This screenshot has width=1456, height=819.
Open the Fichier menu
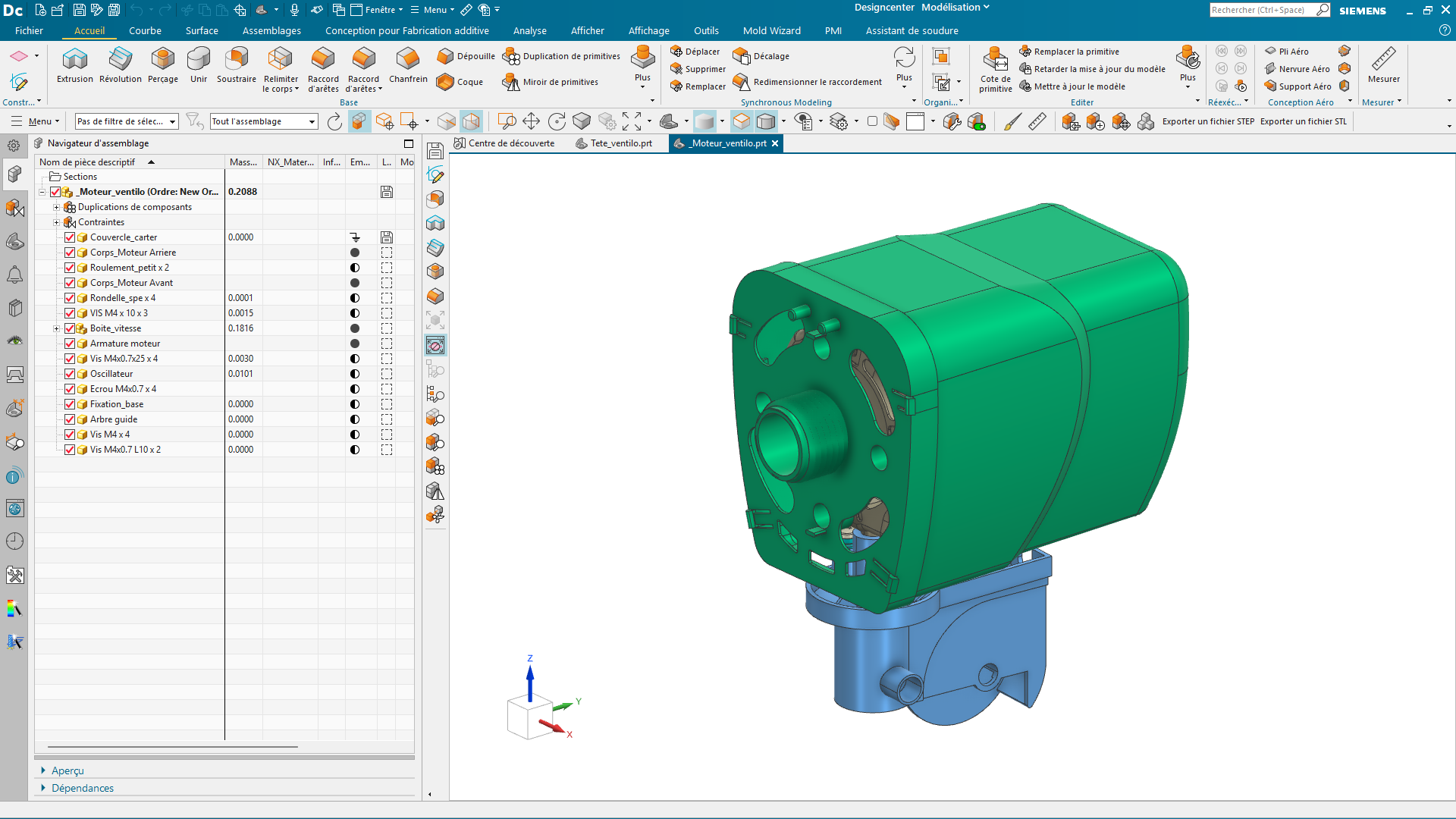(29, 31)
